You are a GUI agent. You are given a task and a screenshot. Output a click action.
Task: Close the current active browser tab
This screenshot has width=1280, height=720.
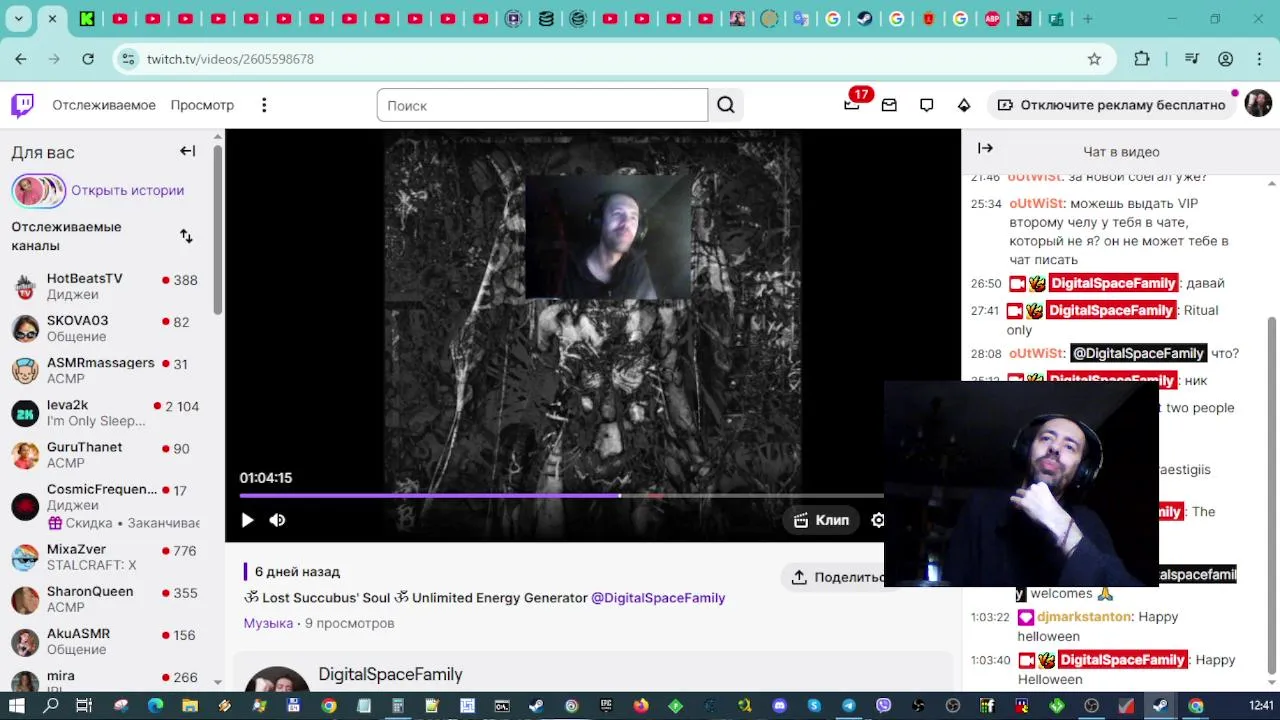52,18
